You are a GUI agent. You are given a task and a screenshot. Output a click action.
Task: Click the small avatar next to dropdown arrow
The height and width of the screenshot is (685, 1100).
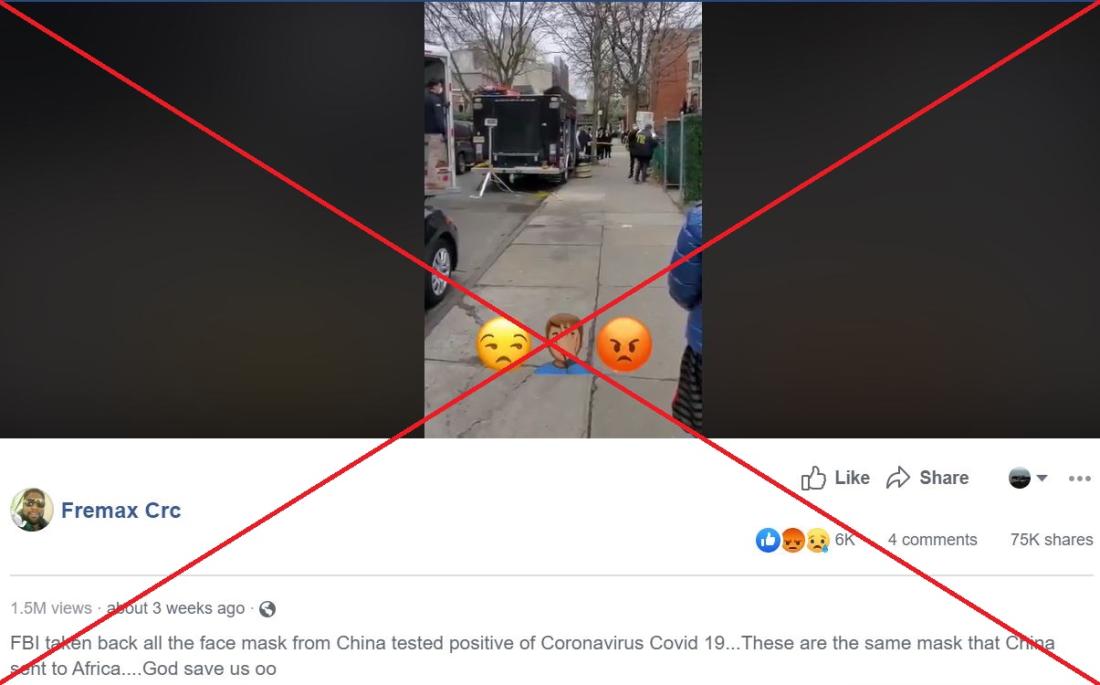pos(1019,478)
